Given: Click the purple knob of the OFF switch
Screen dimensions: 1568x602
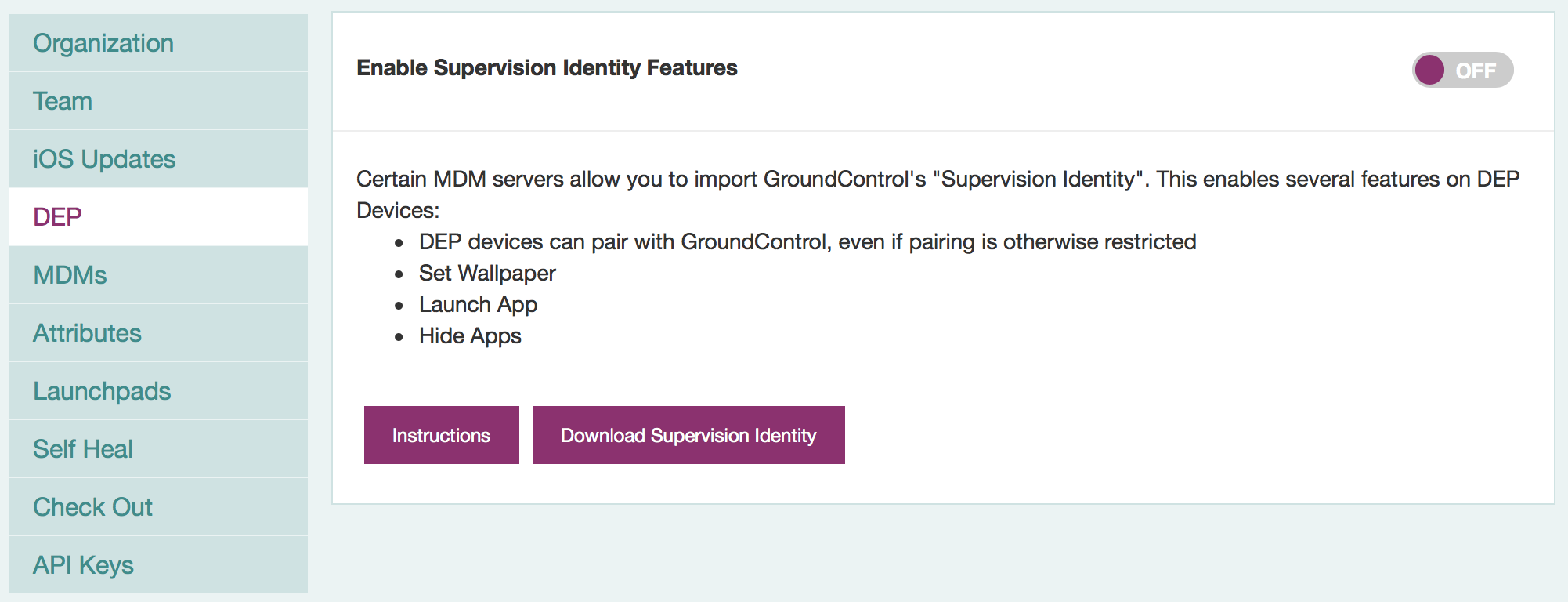Looking at the screenshot, I should pos(1430,70).
